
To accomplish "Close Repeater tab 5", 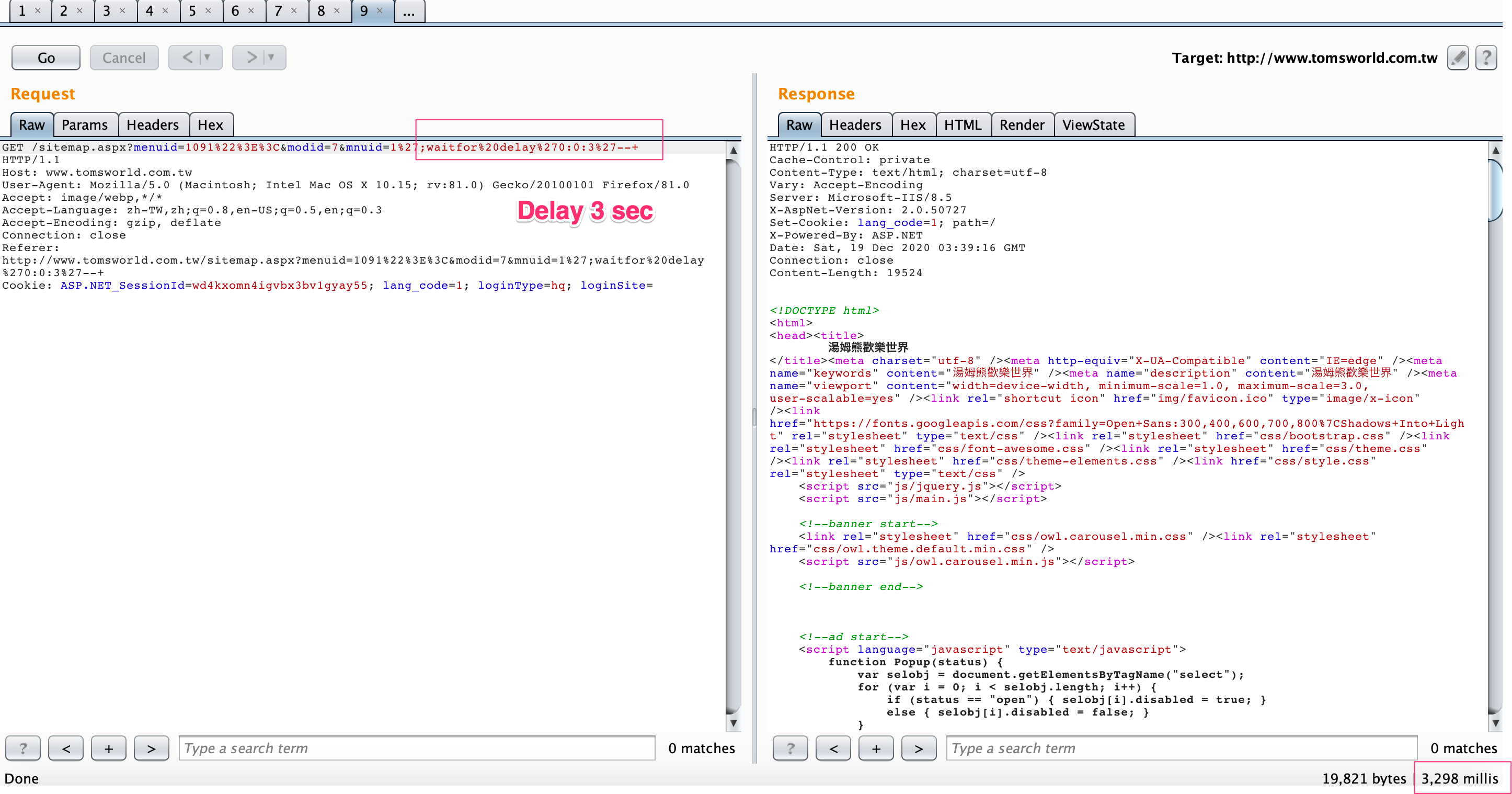I will pos(208,10).
